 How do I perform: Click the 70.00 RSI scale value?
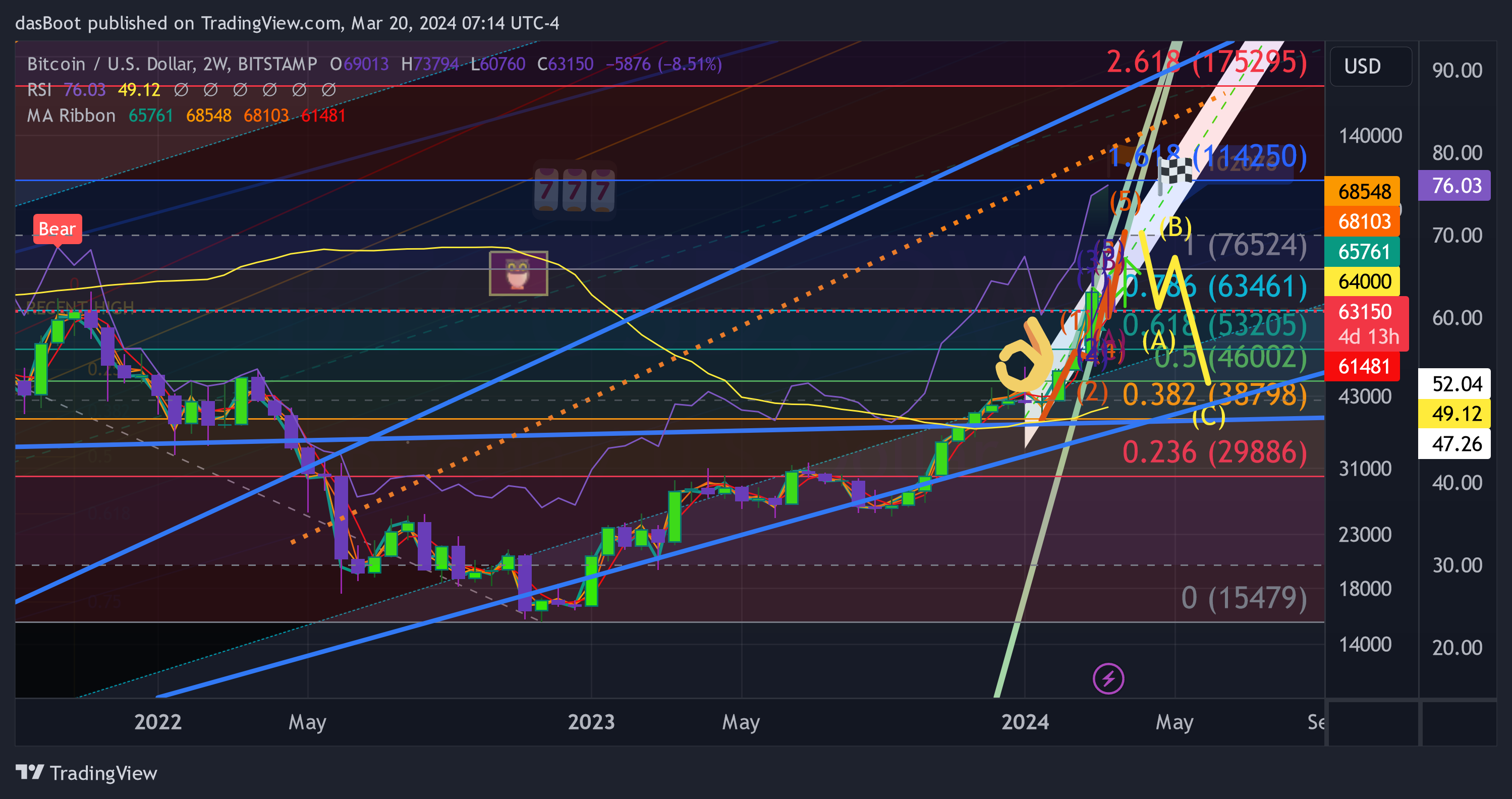[x=1457, y=236]
